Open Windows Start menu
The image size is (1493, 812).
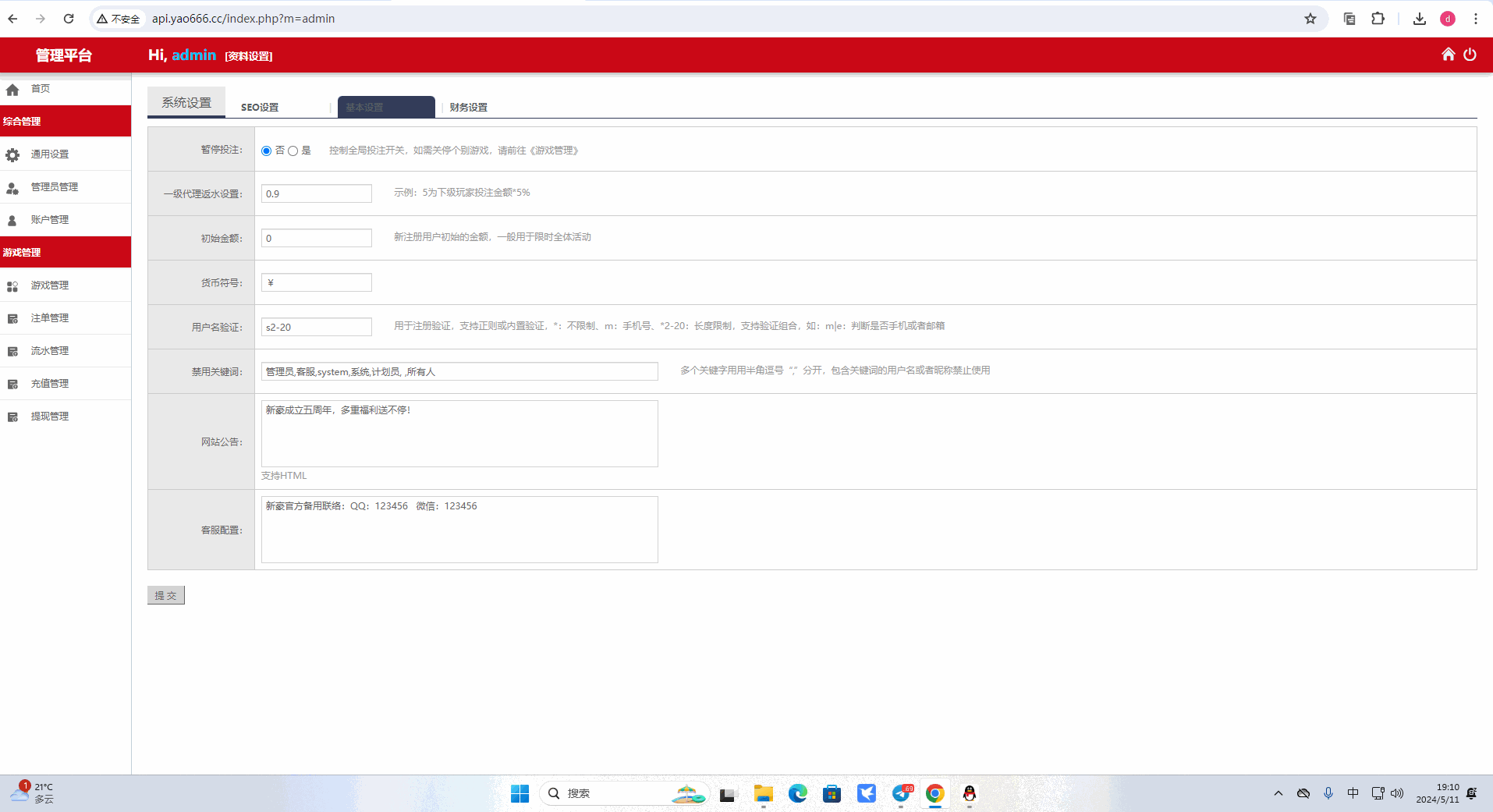[520, 793]
